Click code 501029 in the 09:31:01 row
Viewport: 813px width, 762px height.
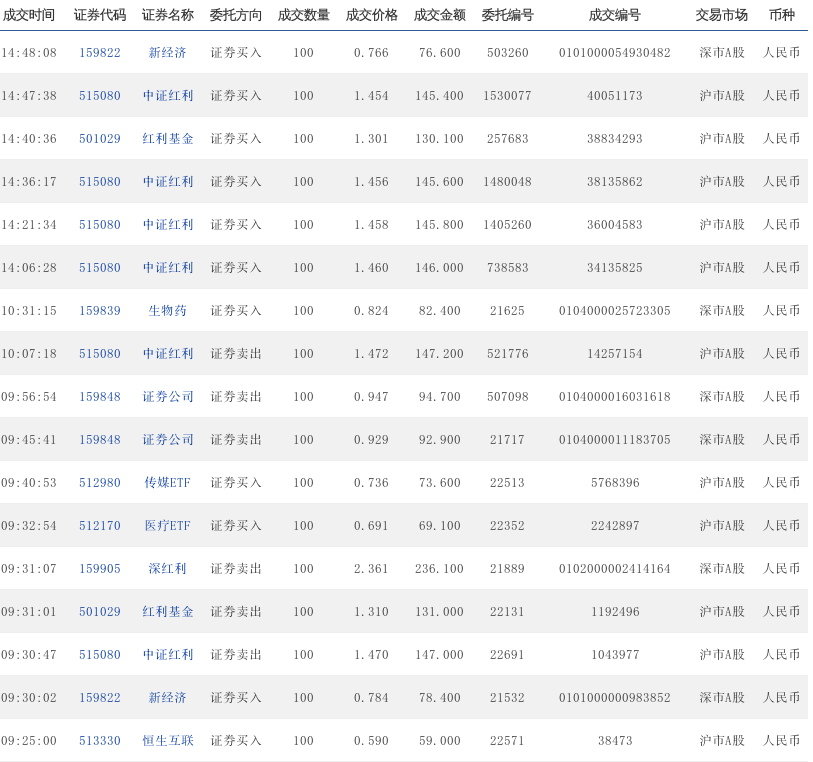coord(100,612)
